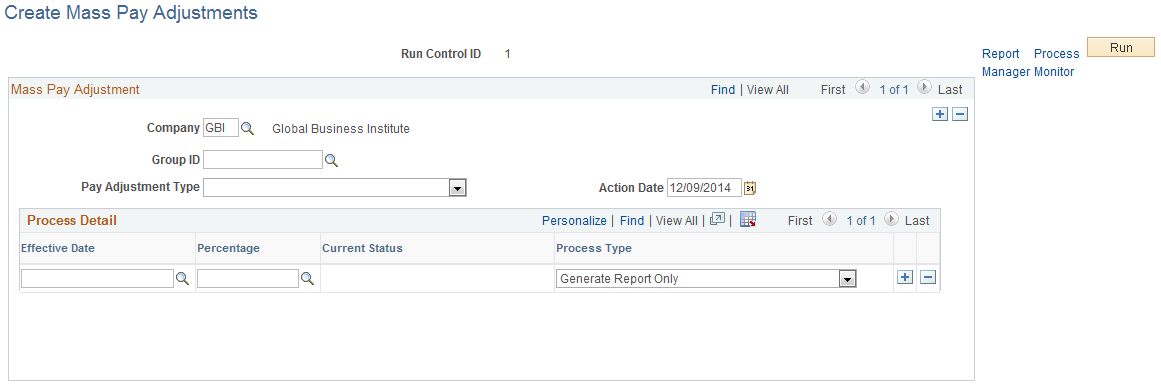Sort by Effective Date column header

58,248
